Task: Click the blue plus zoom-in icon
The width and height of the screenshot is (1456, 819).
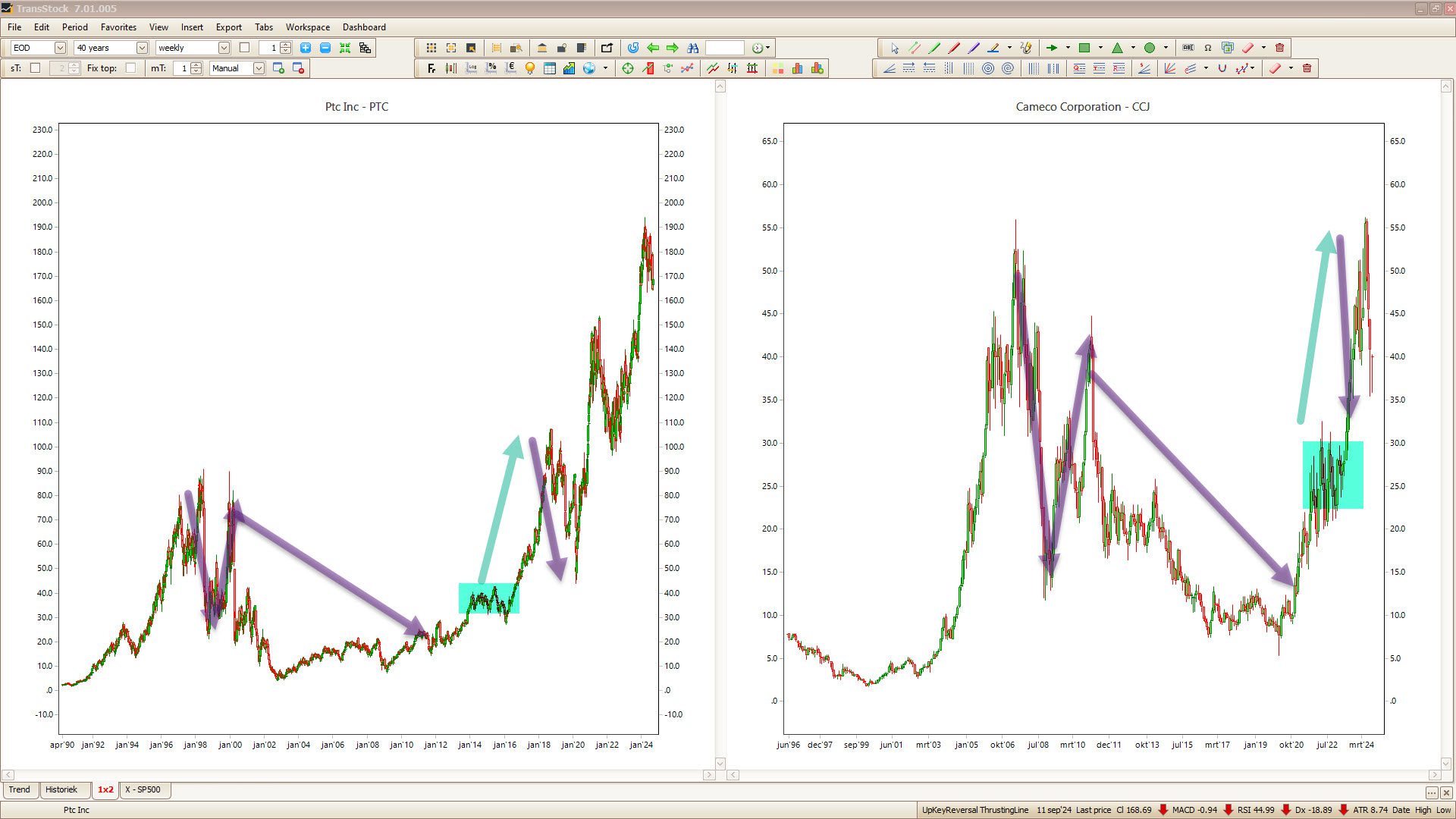Action: click(x=306, y=48)
